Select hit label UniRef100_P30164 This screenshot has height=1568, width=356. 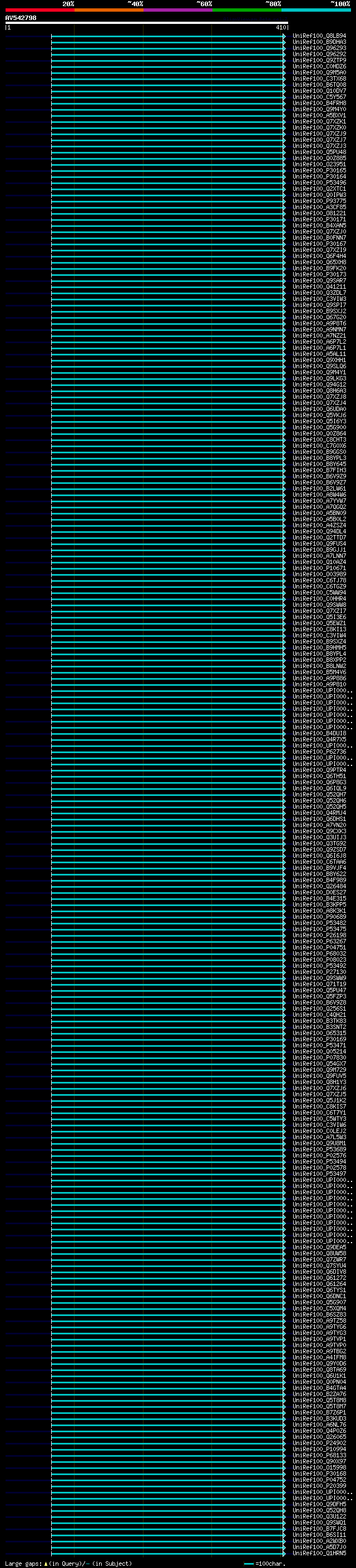pos(319,176)
